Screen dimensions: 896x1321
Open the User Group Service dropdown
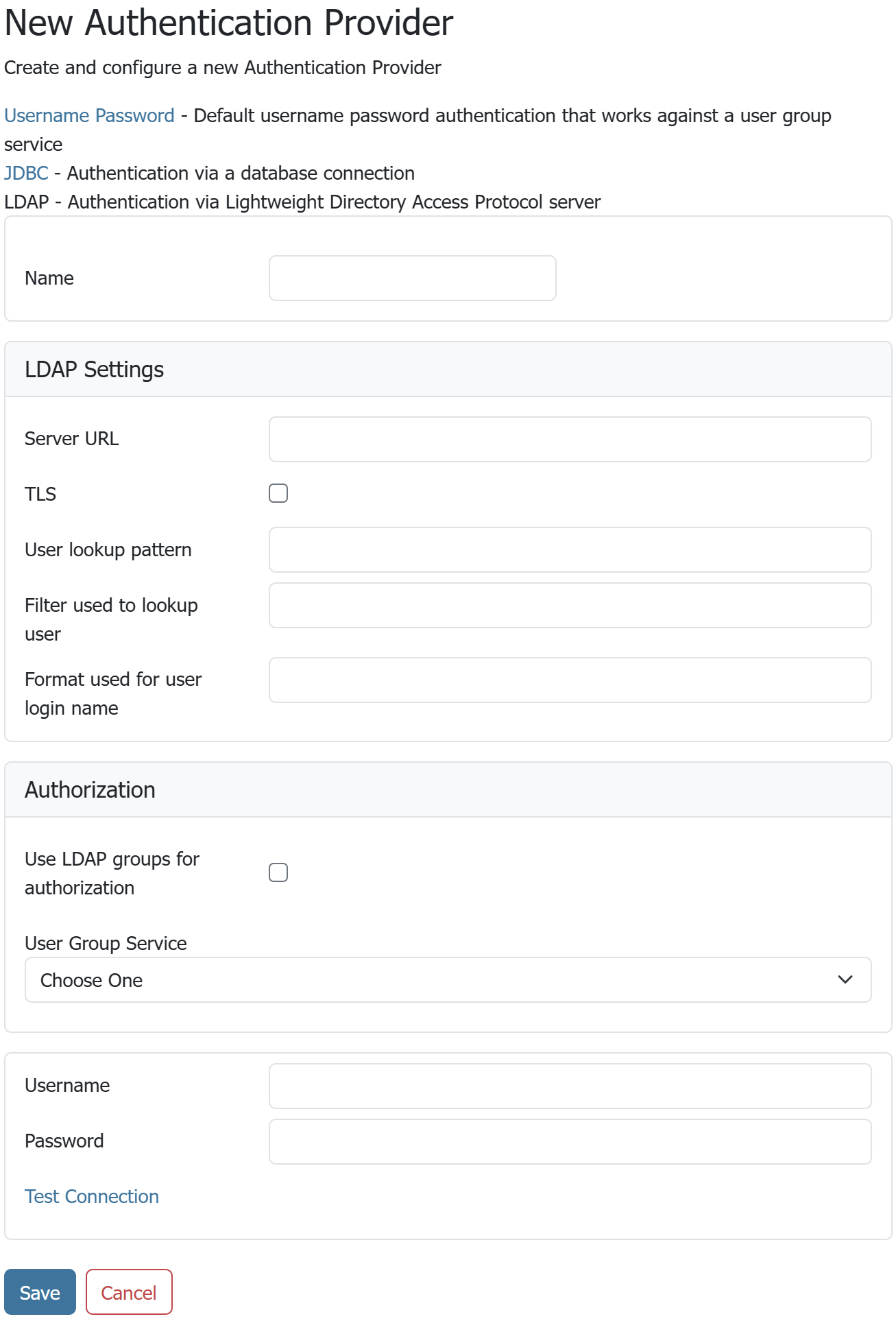pyautogui.click(x=448, y=979)
